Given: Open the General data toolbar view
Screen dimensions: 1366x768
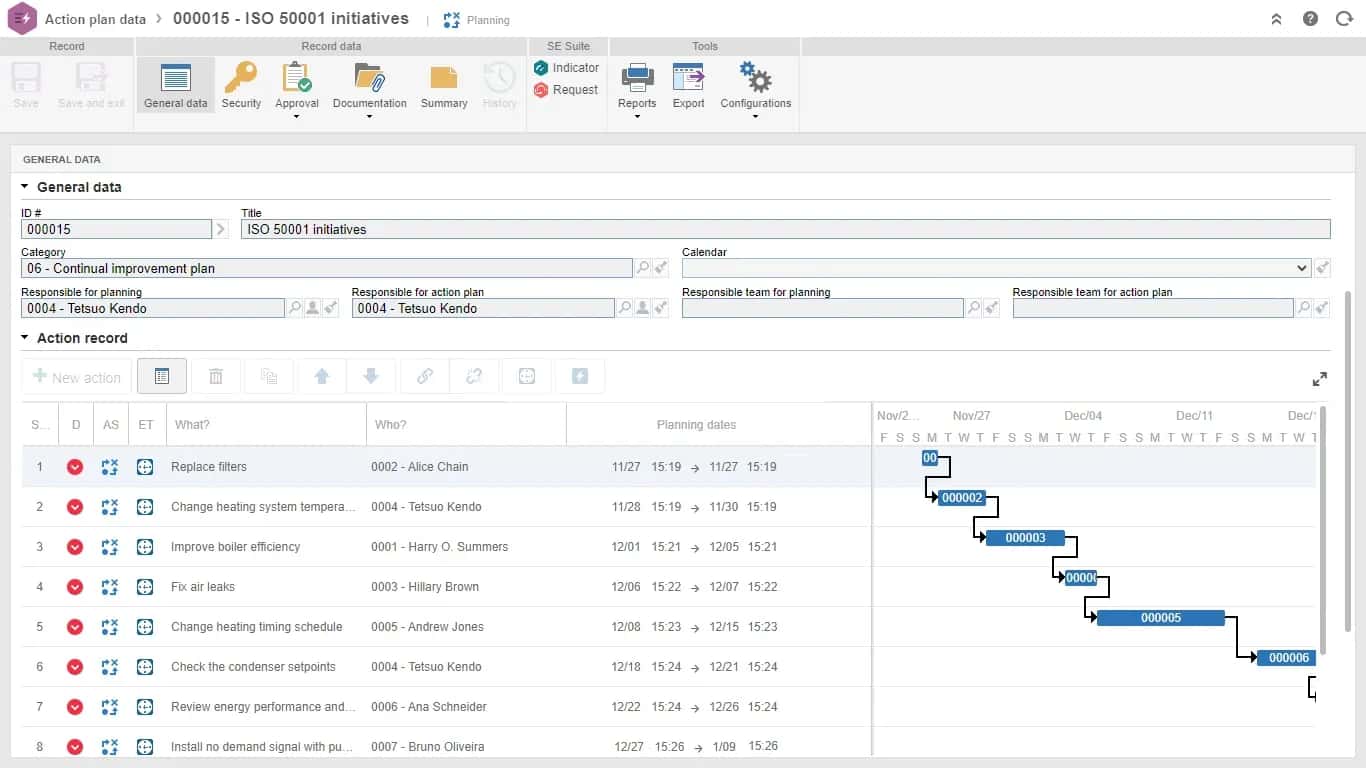Looking at the screenshot, I should [x=176, y=85].
